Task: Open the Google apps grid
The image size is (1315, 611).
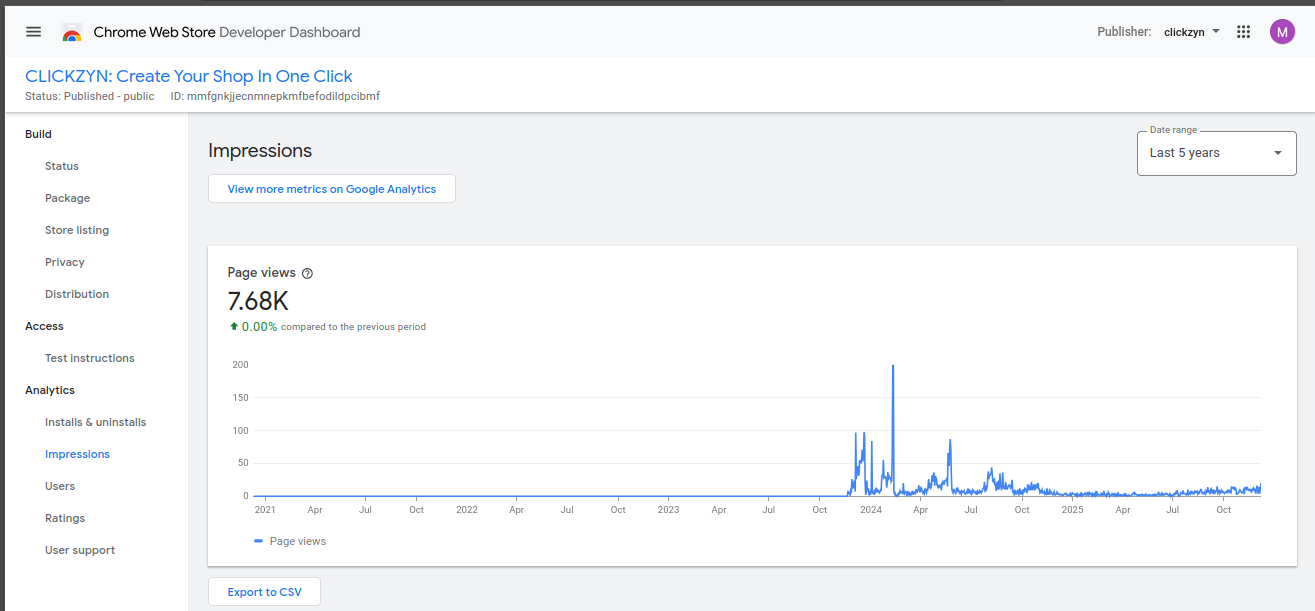Action: click(1243, 32)
